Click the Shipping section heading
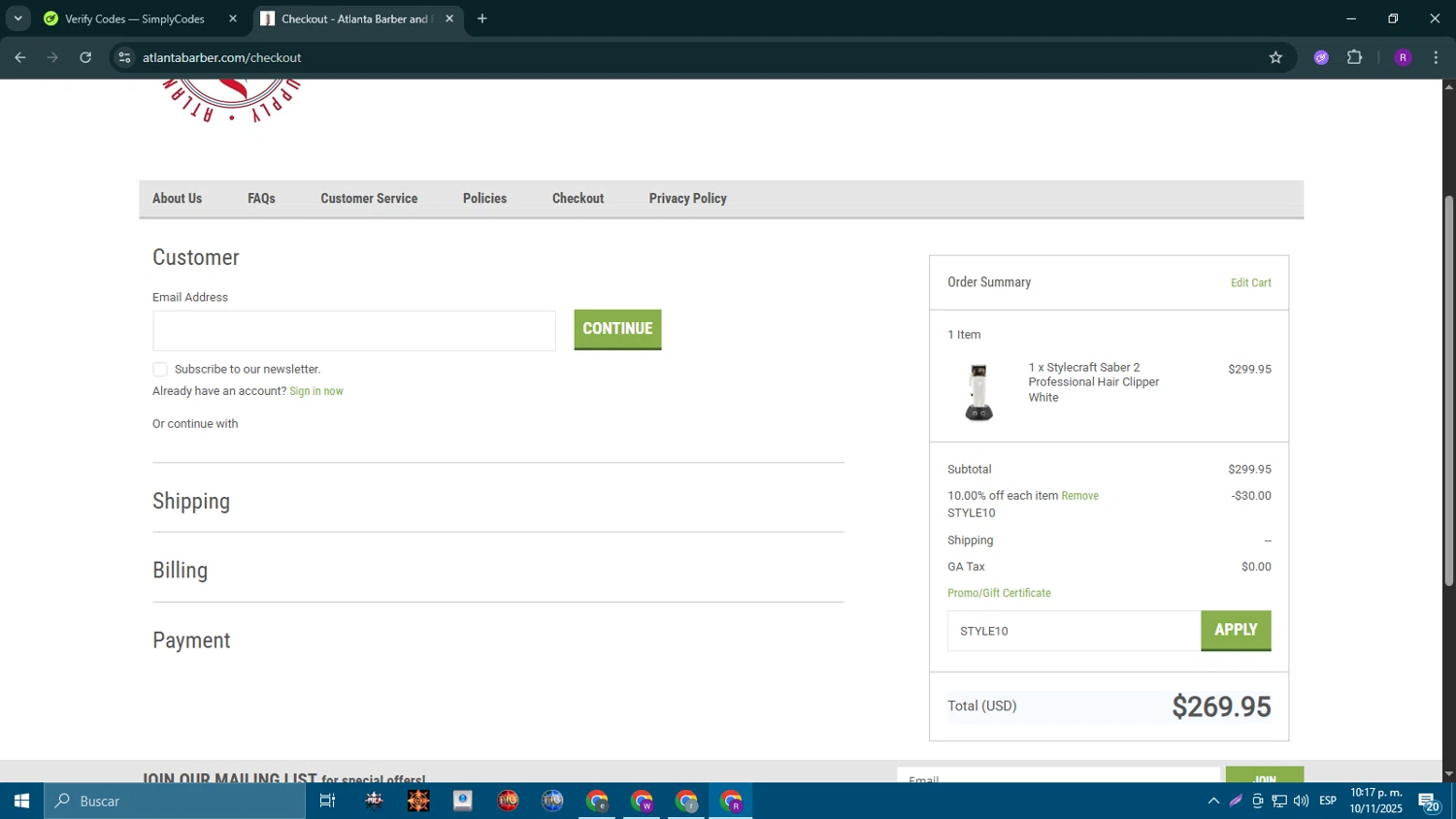Screen dimensions: 1456x819 (x=191, y=502)
